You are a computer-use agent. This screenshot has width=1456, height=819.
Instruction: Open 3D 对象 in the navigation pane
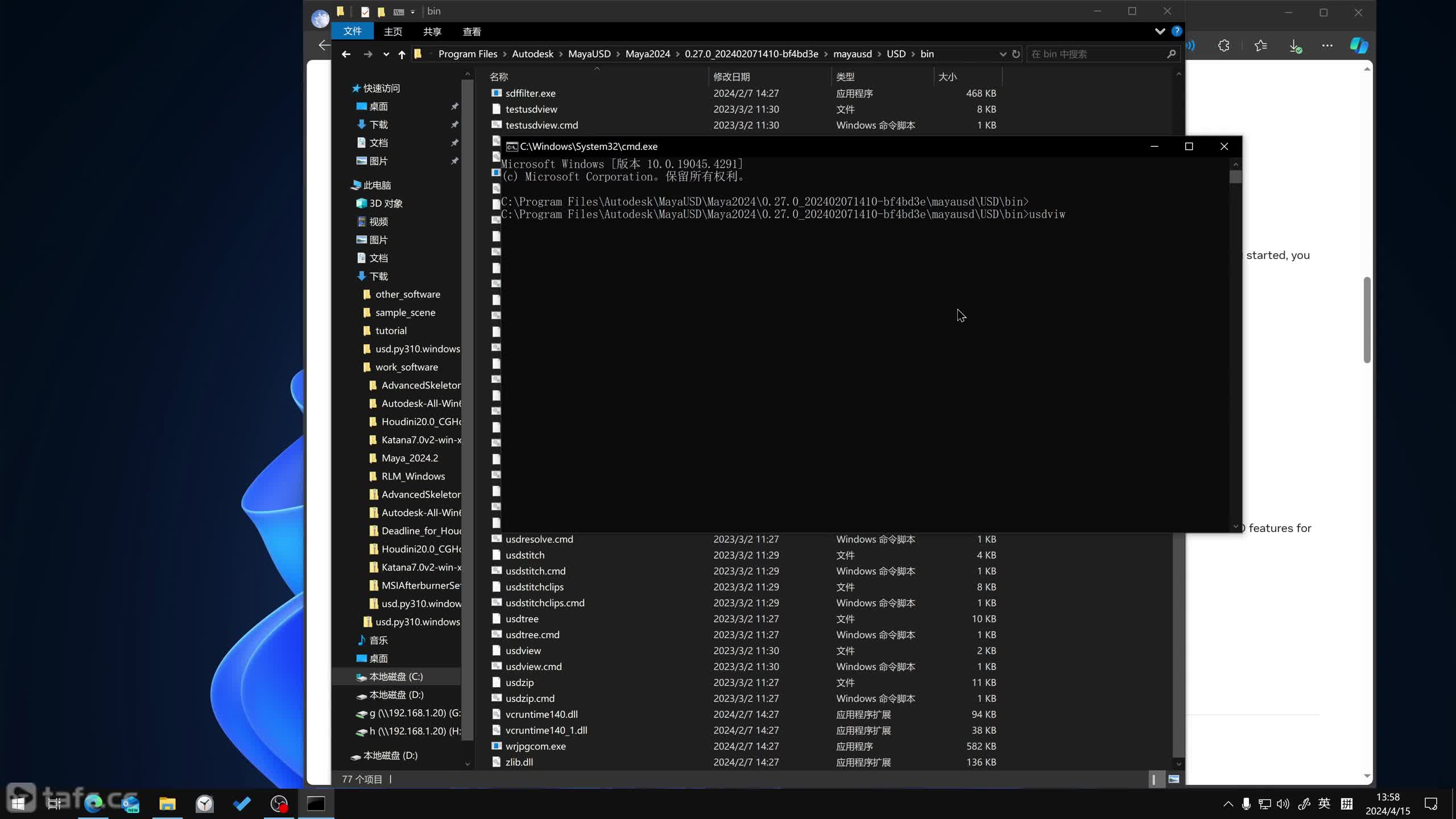click(x=386, y=203)
